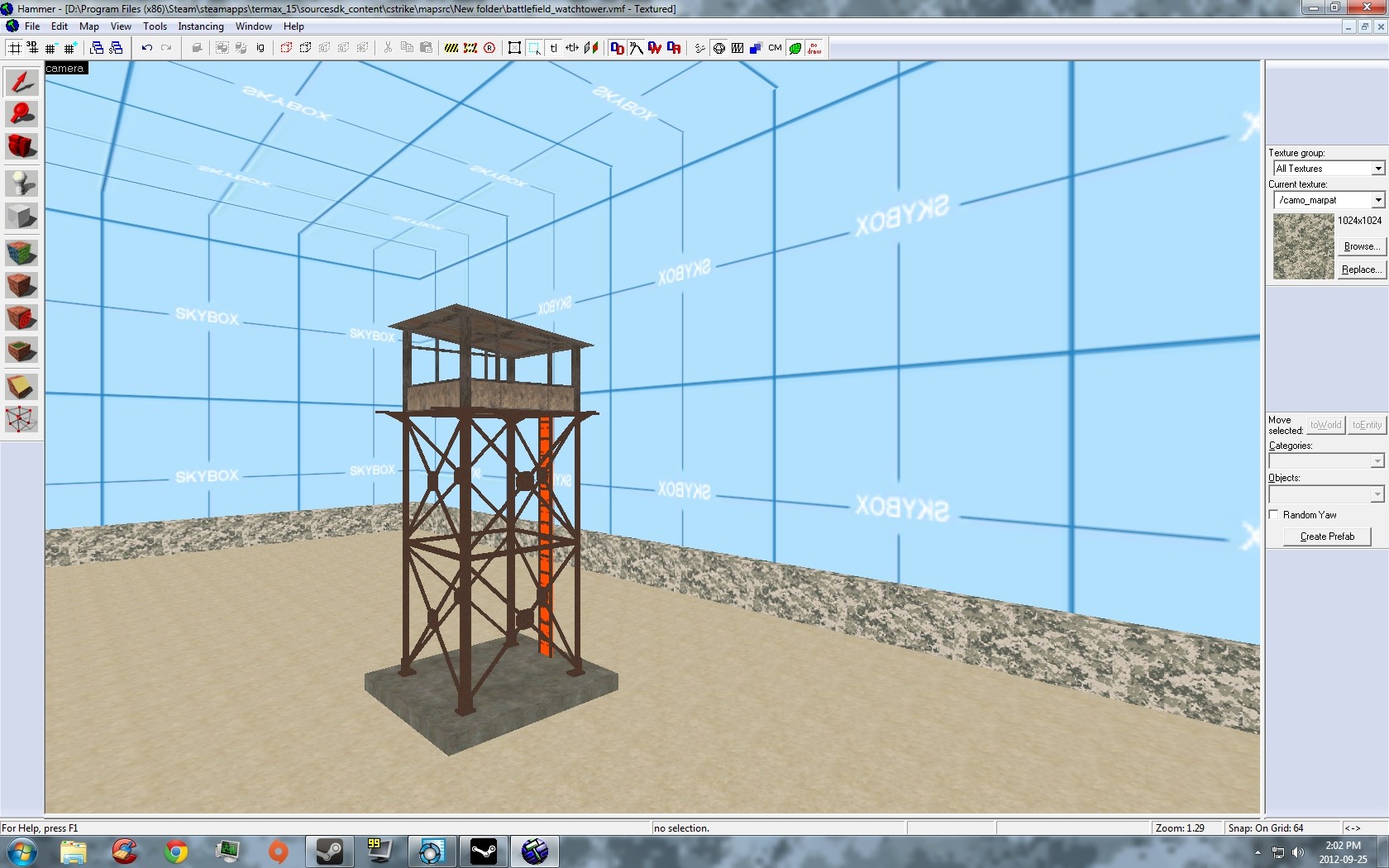This screenshot has width=1389, height=868.
Task: Activate the Vertex manipulation tool
Action: [x=21, y=419]
